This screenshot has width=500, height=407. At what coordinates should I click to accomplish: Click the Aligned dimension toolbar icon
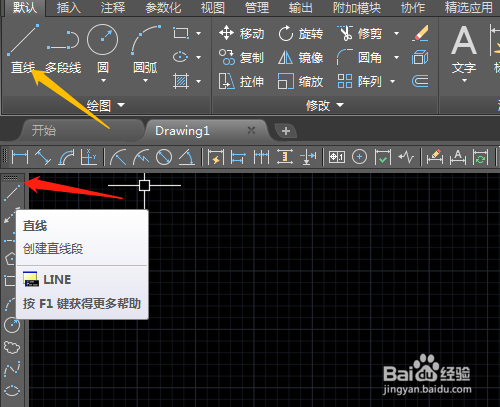(43, 157)
